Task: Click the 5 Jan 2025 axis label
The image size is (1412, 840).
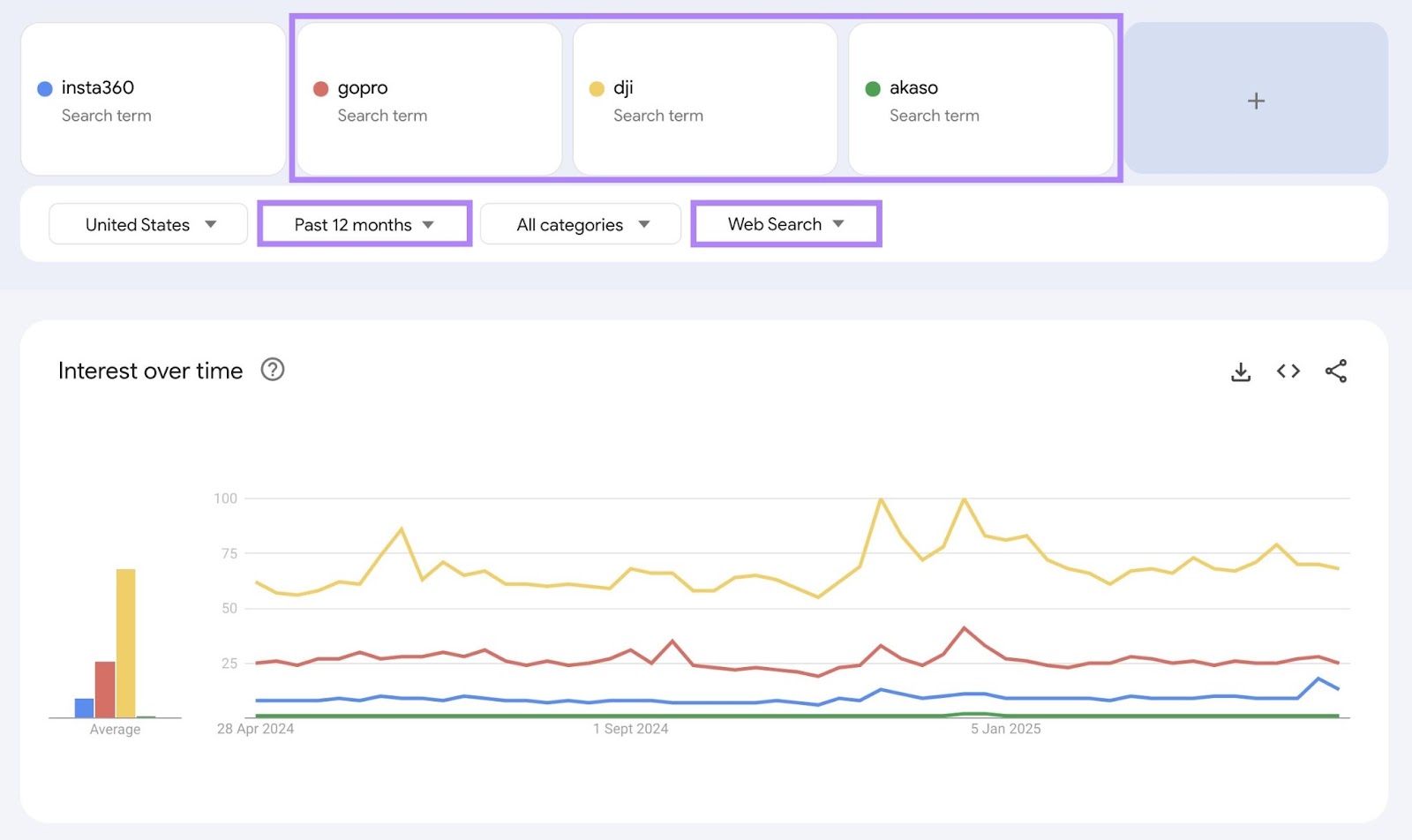Action: click(1005, 729)
